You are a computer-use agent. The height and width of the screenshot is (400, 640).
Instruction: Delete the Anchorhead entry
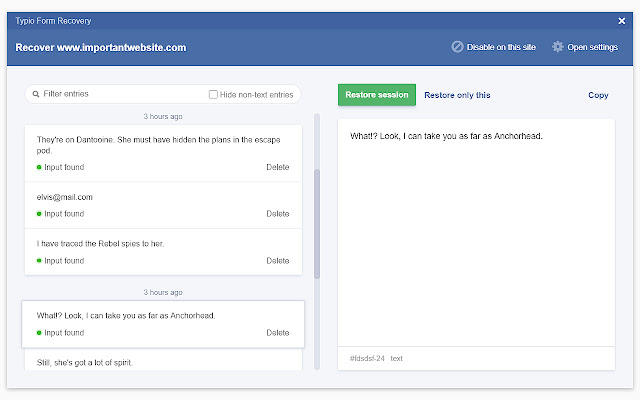click(x=277, y=333)
